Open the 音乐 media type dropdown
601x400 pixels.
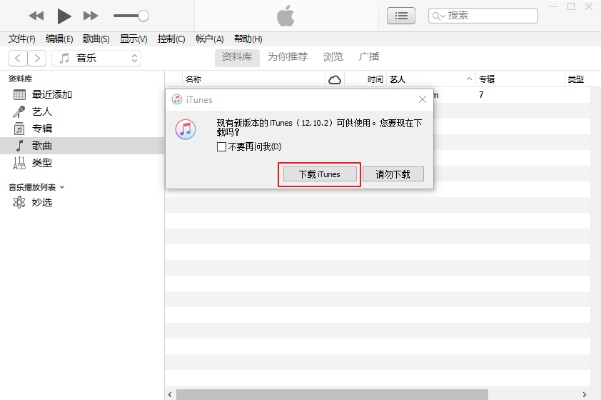click(x=97, y=58)
